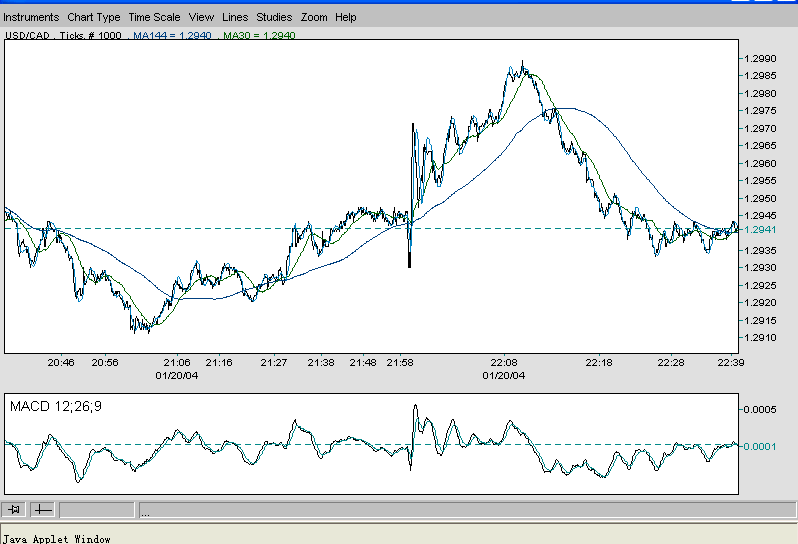798x544 pixels.
Task: Open the Lines menu
Action: (x=235, y=17)
